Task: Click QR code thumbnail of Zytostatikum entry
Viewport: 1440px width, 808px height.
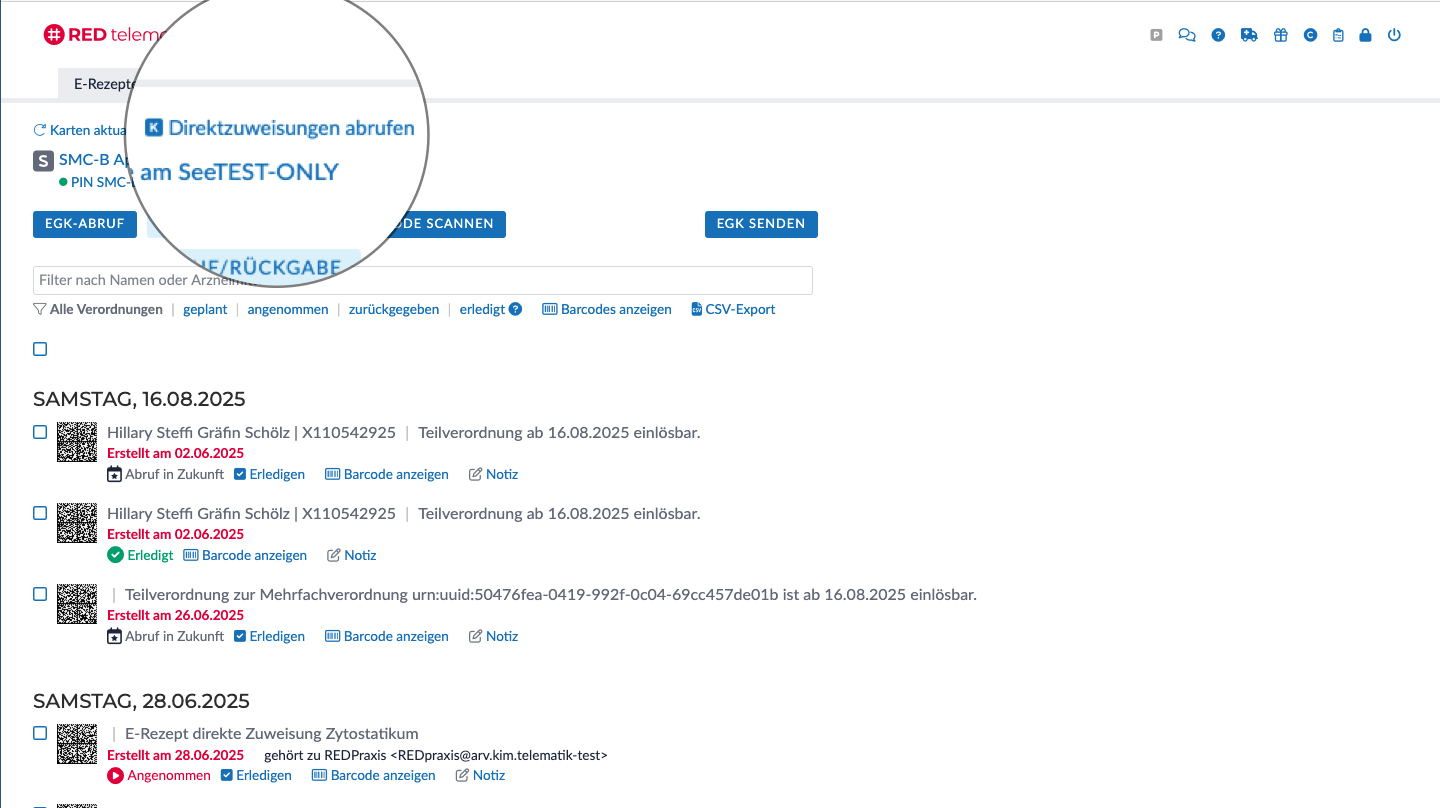Action: coord(77,744)
